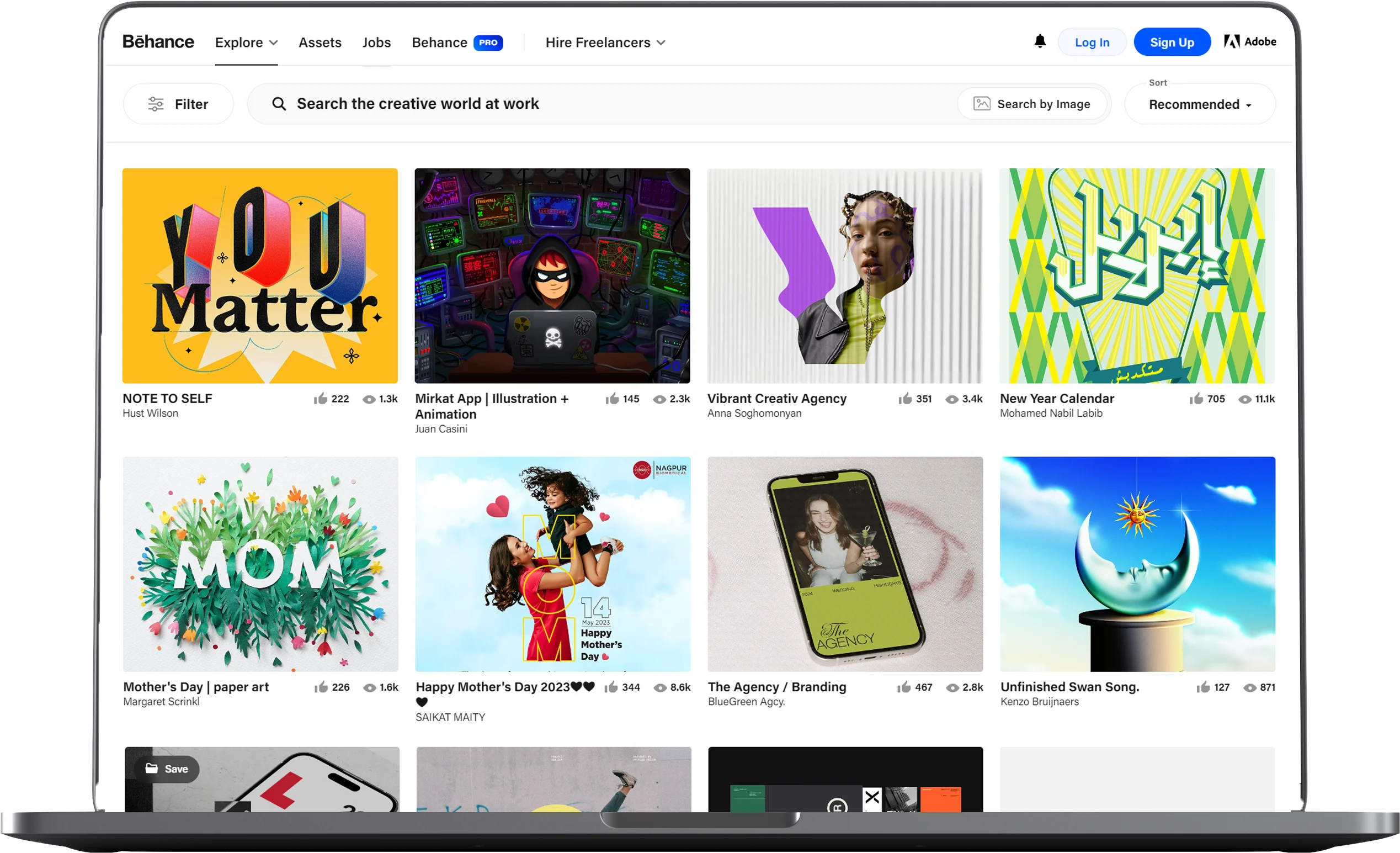This screenshot has width=1400, height=853.
Task: Go to the Assets tab
Action: point(320,43)
